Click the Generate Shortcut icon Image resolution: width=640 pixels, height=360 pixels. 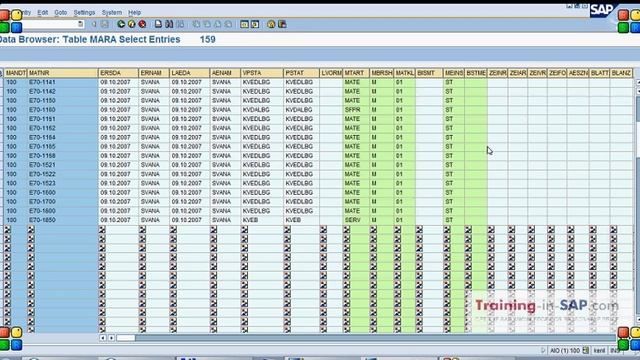[255, 24]
